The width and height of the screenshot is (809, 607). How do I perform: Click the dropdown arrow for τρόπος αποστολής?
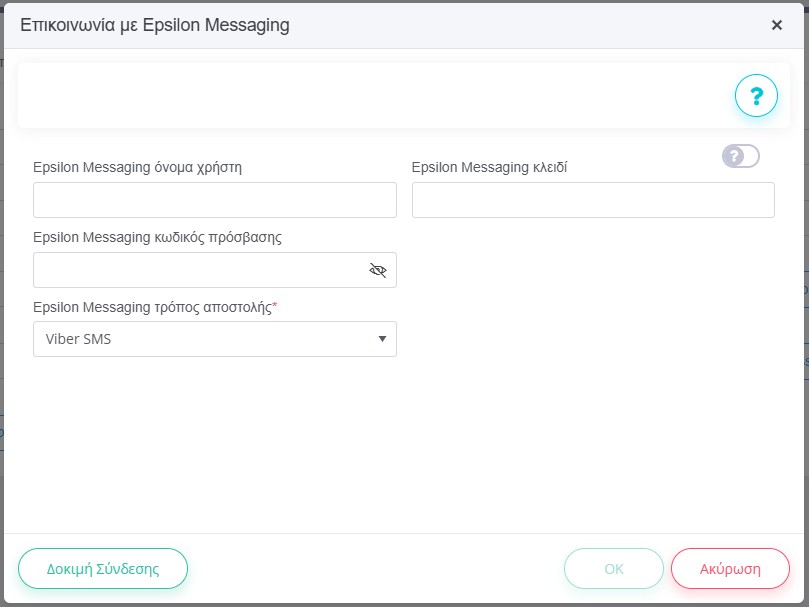click(382, 339)
